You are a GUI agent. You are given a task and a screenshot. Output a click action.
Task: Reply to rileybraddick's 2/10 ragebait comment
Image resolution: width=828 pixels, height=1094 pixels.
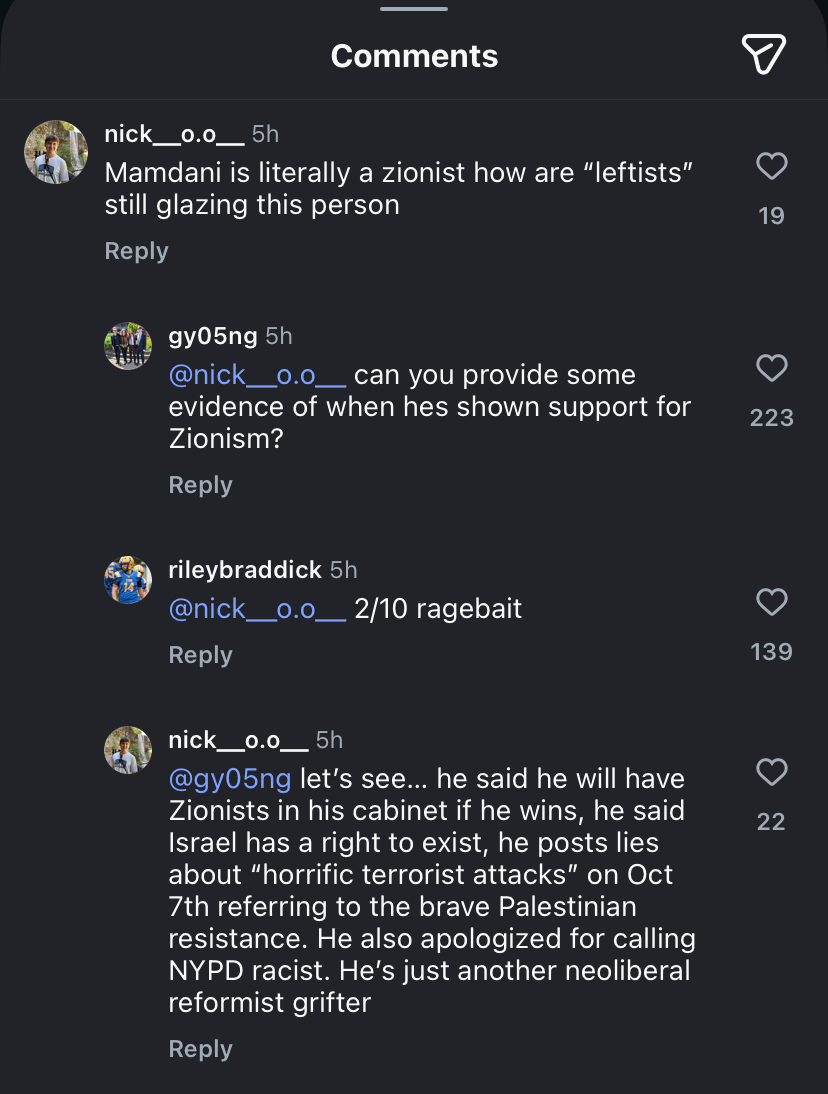[x=200, y=655]
